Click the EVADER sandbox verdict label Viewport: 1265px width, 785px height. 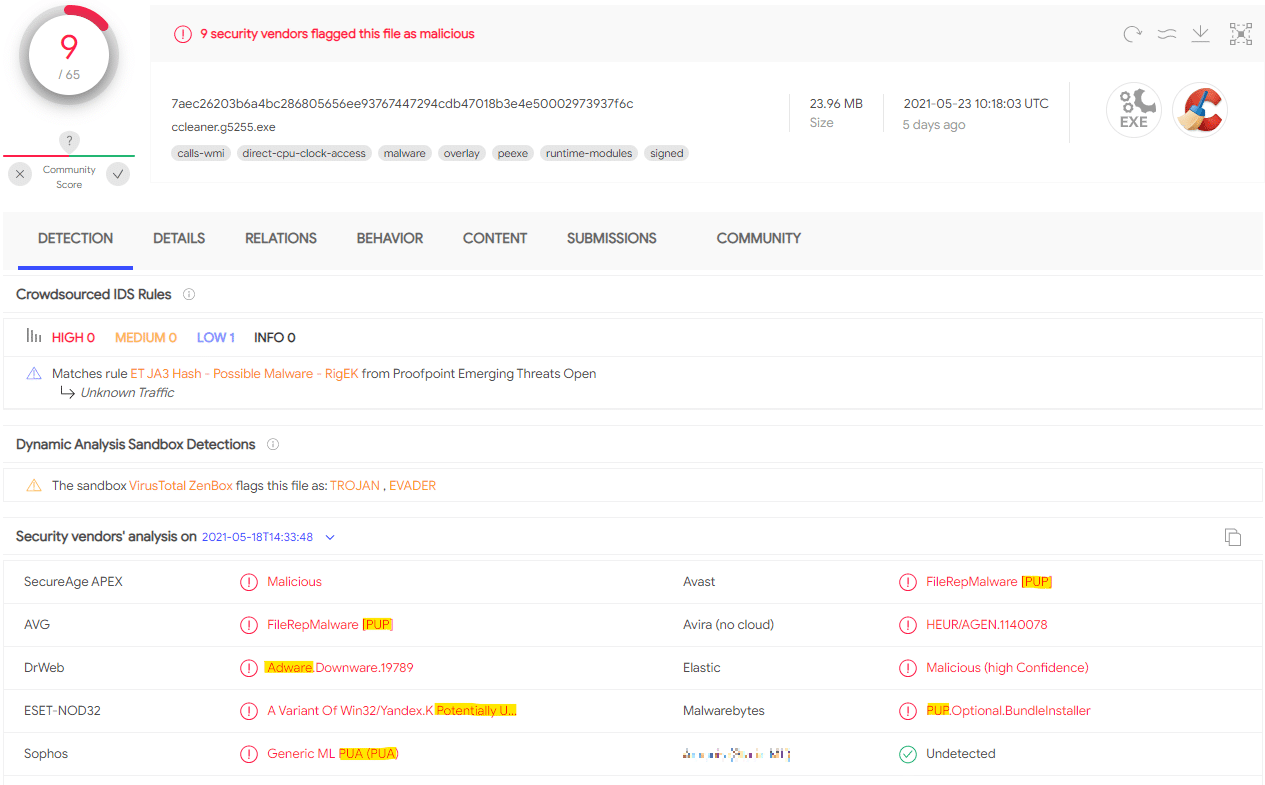point(412,486)
